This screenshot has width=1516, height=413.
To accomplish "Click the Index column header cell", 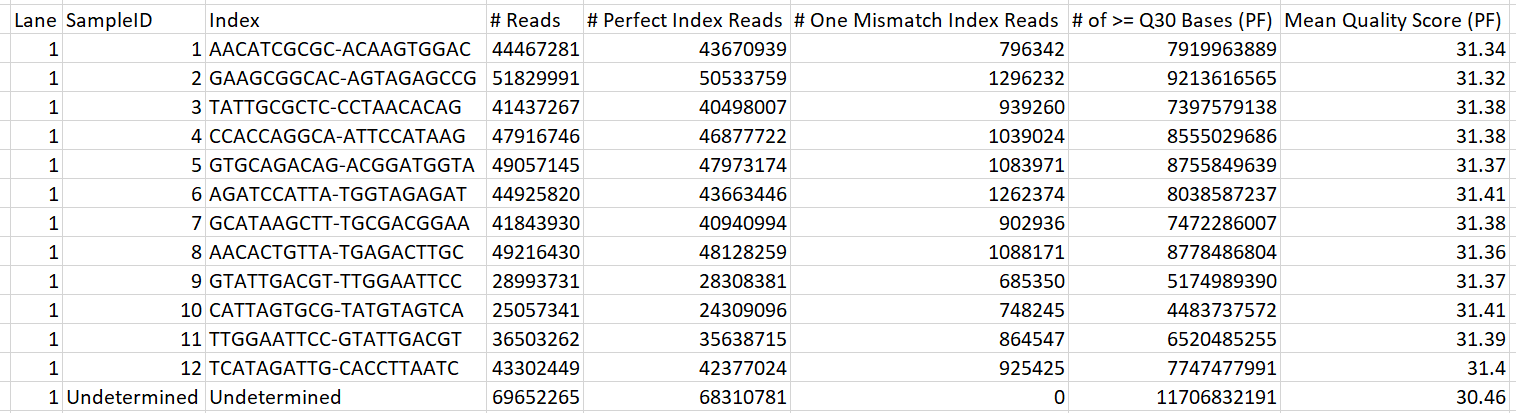I will tap(232, 20).
